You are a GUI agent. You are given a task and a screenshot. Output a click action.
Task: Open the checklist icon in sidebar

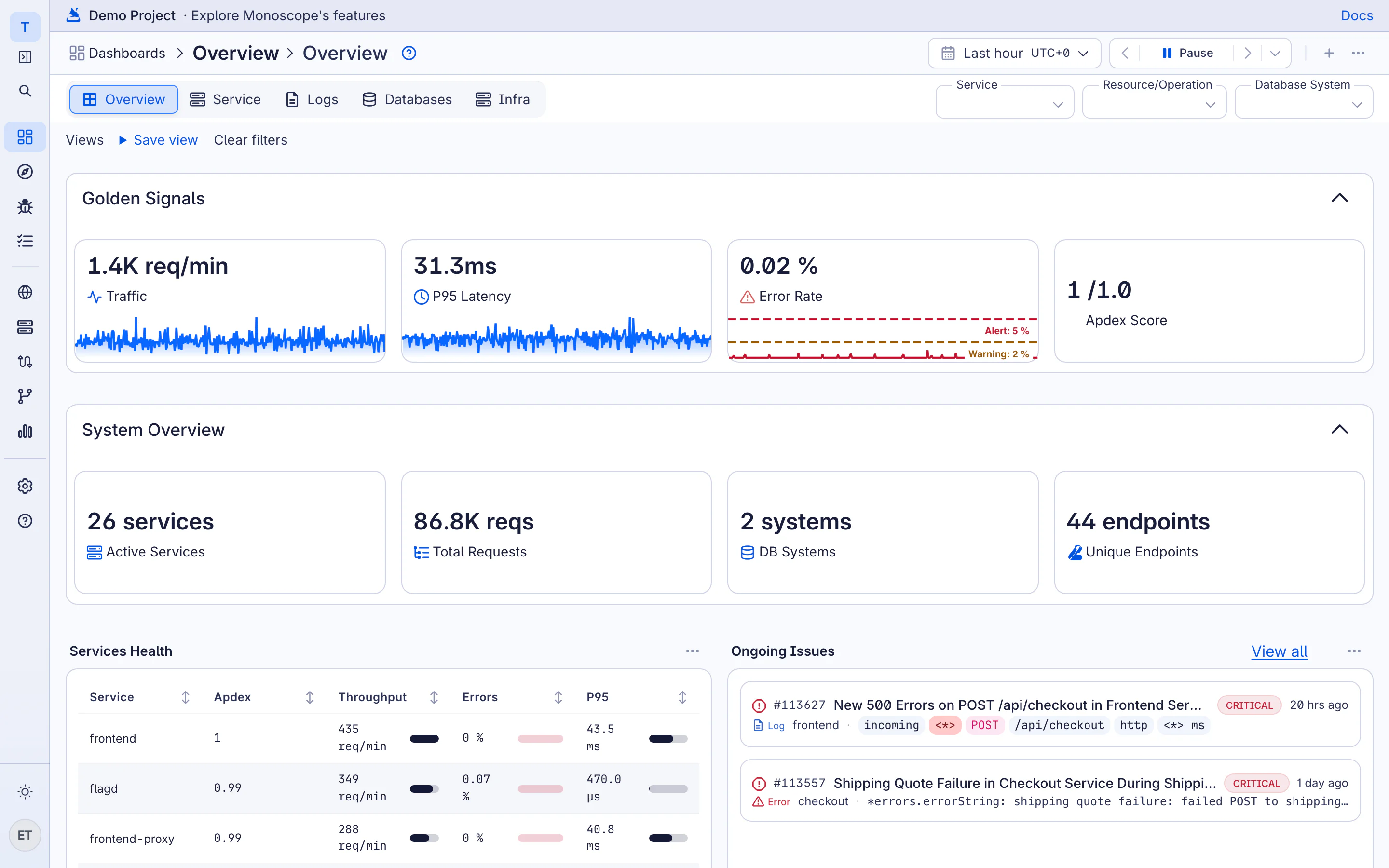tap(25, 241)
